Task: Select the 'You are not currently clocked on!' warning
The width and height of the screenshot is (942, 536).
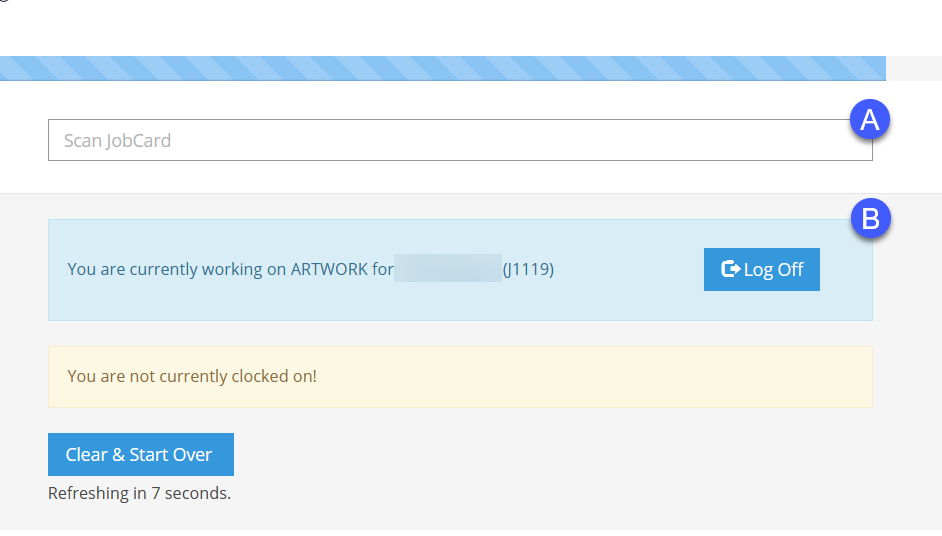Action: (192, 377)
